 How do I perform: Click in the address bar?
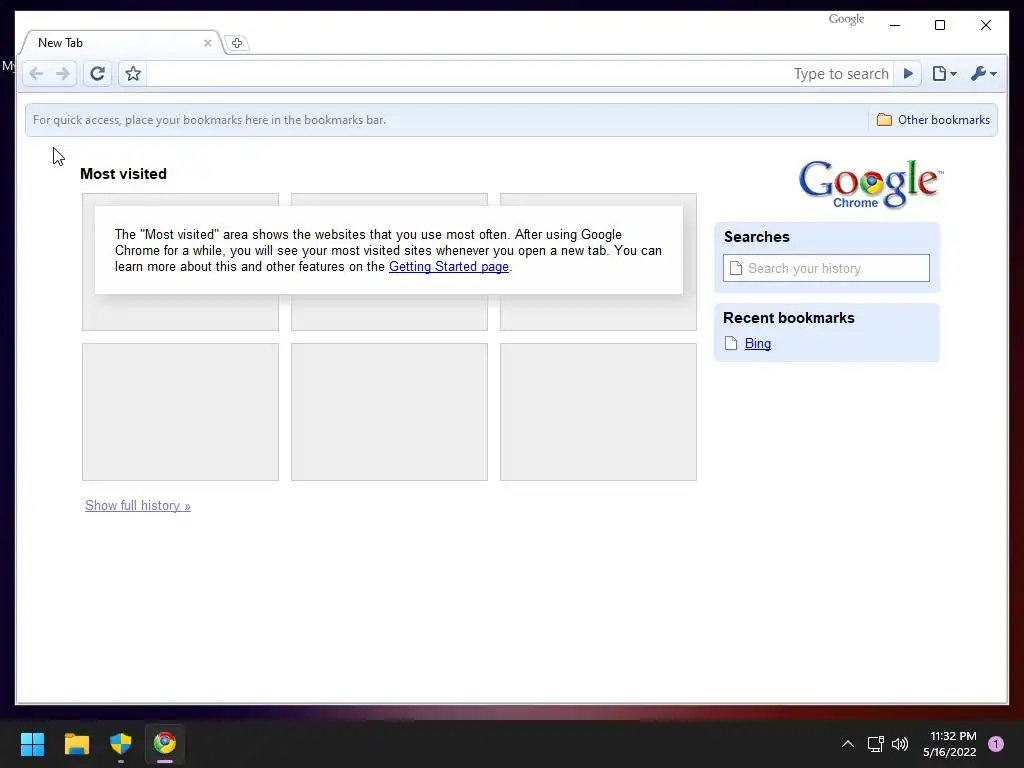tap(519, 74)
